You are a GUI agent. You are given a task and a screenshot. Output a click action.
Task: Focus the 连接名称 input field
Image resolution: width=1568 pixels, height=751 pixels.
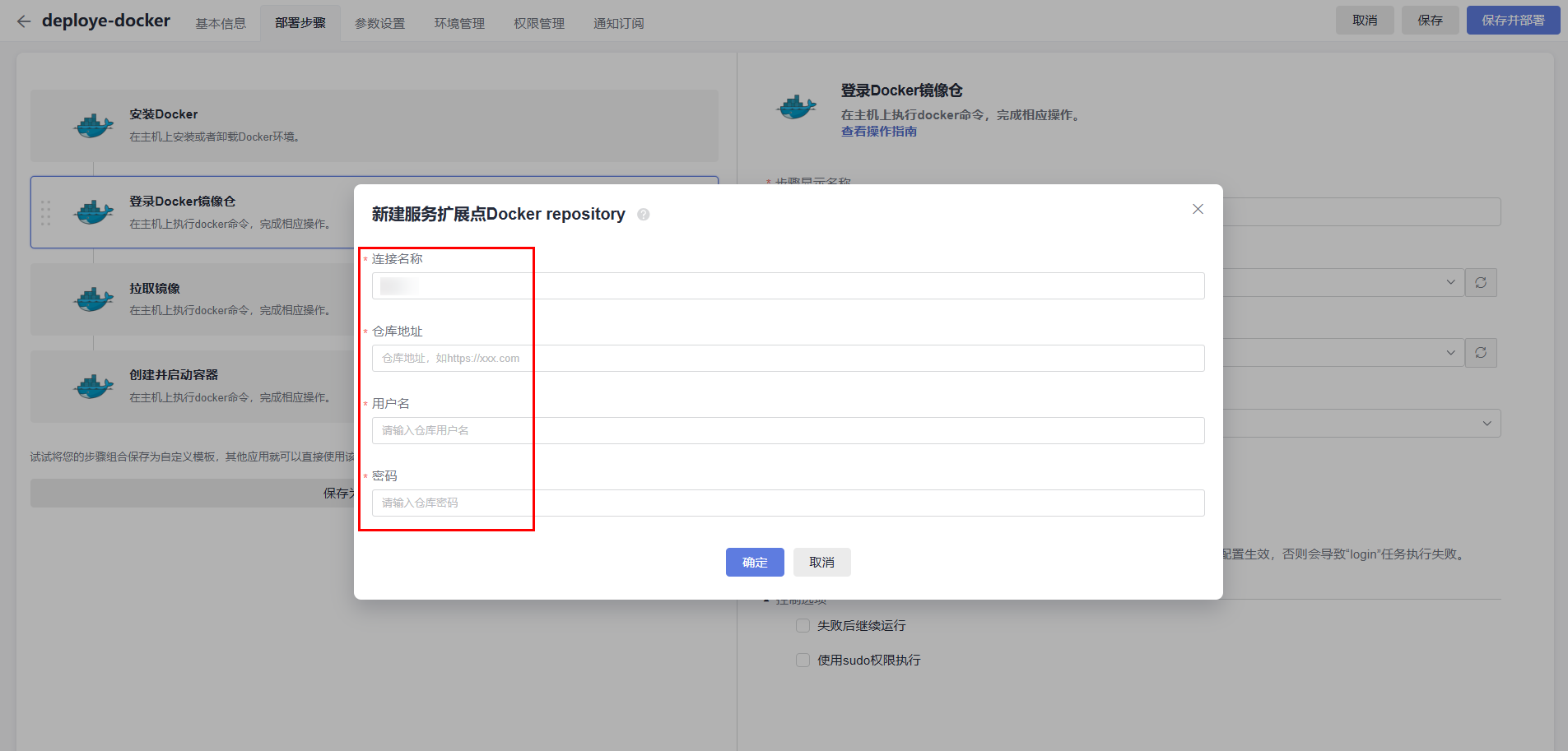pyautogui.click(x=789, y=286)
